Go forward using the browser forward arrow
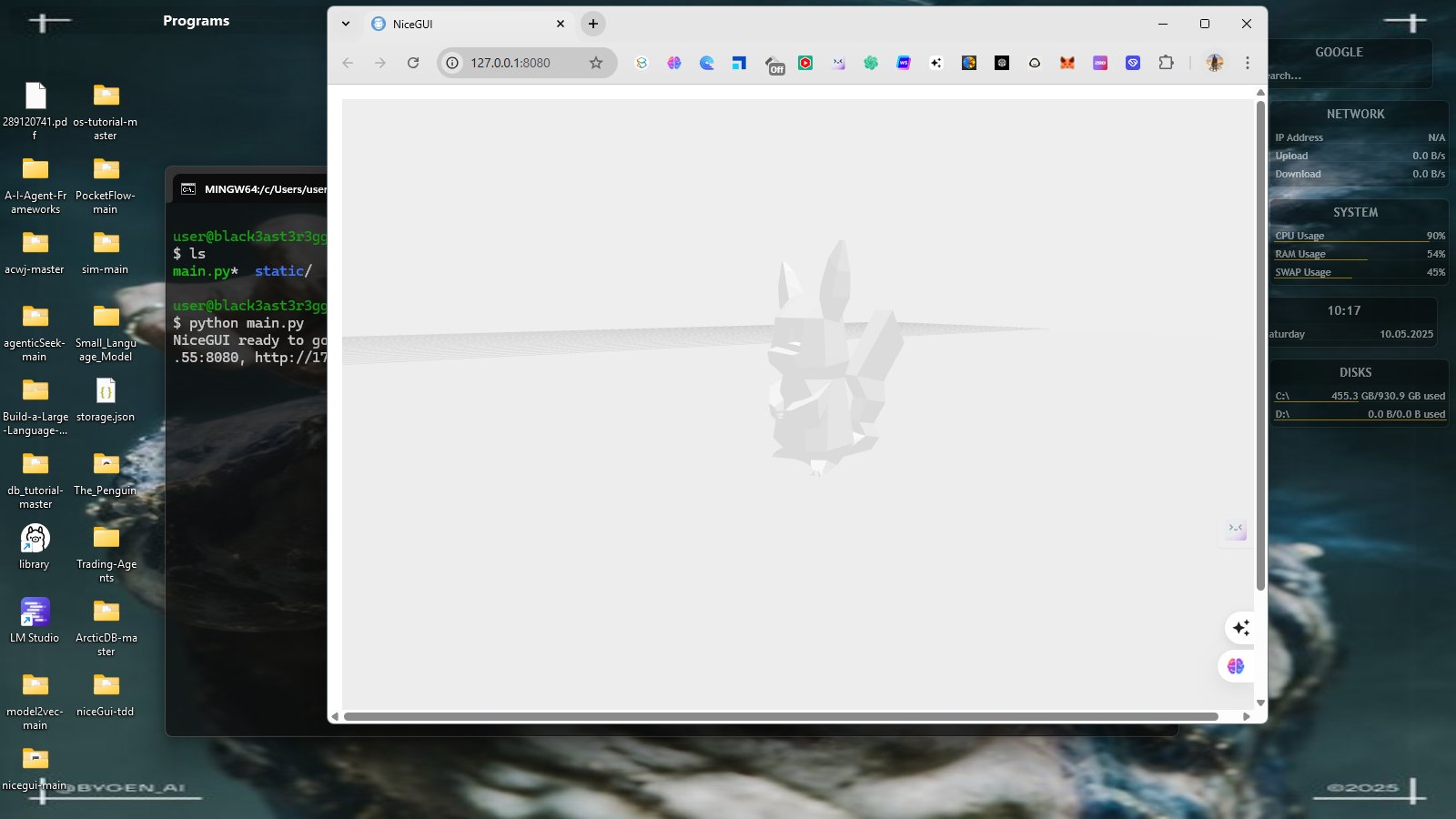1456x819 pixels. [x=380, y=63]
